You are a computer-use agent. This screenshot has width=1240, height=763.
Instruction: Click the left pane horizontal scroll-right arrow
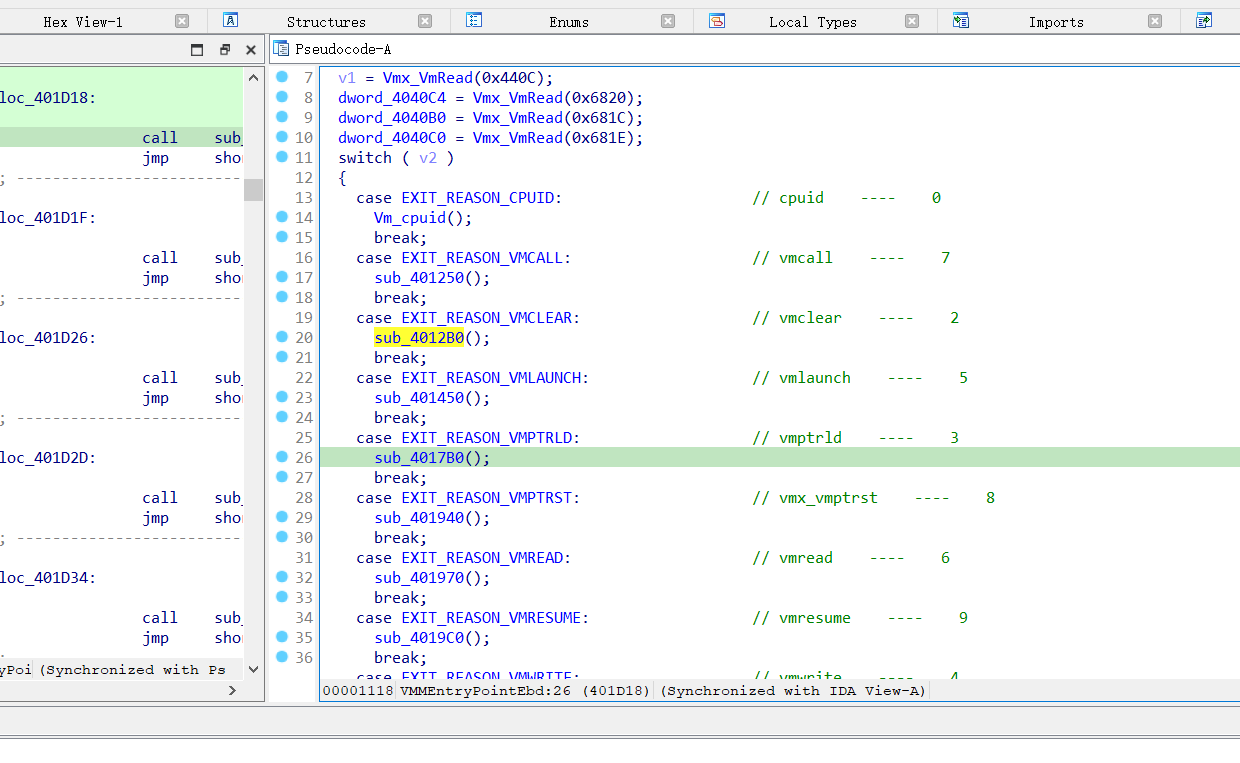[x=232, y=690]
